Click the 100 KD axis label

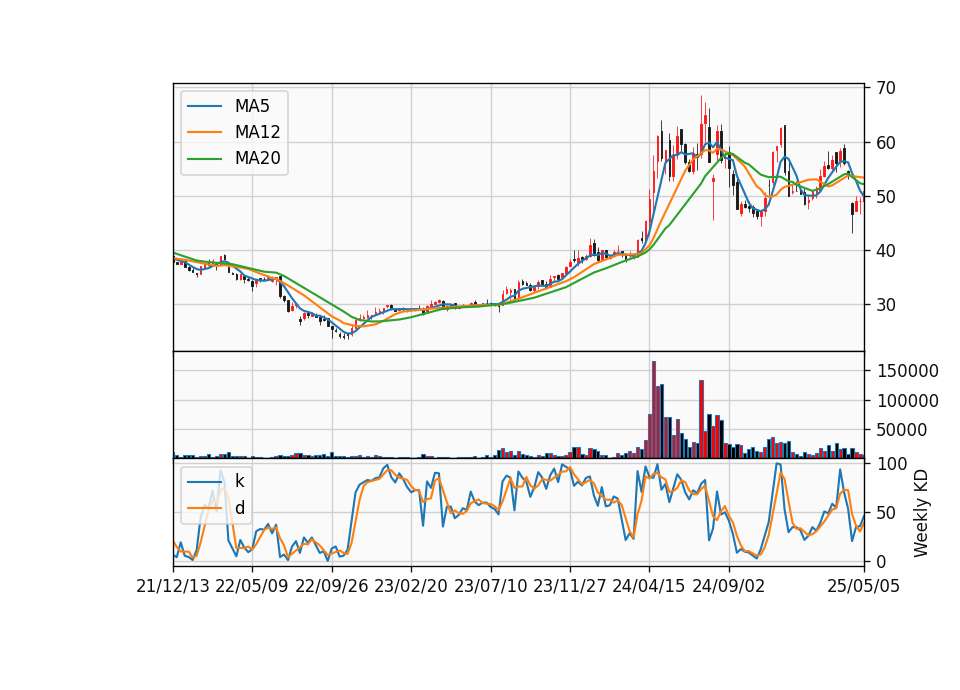click(x=892, y=464)
